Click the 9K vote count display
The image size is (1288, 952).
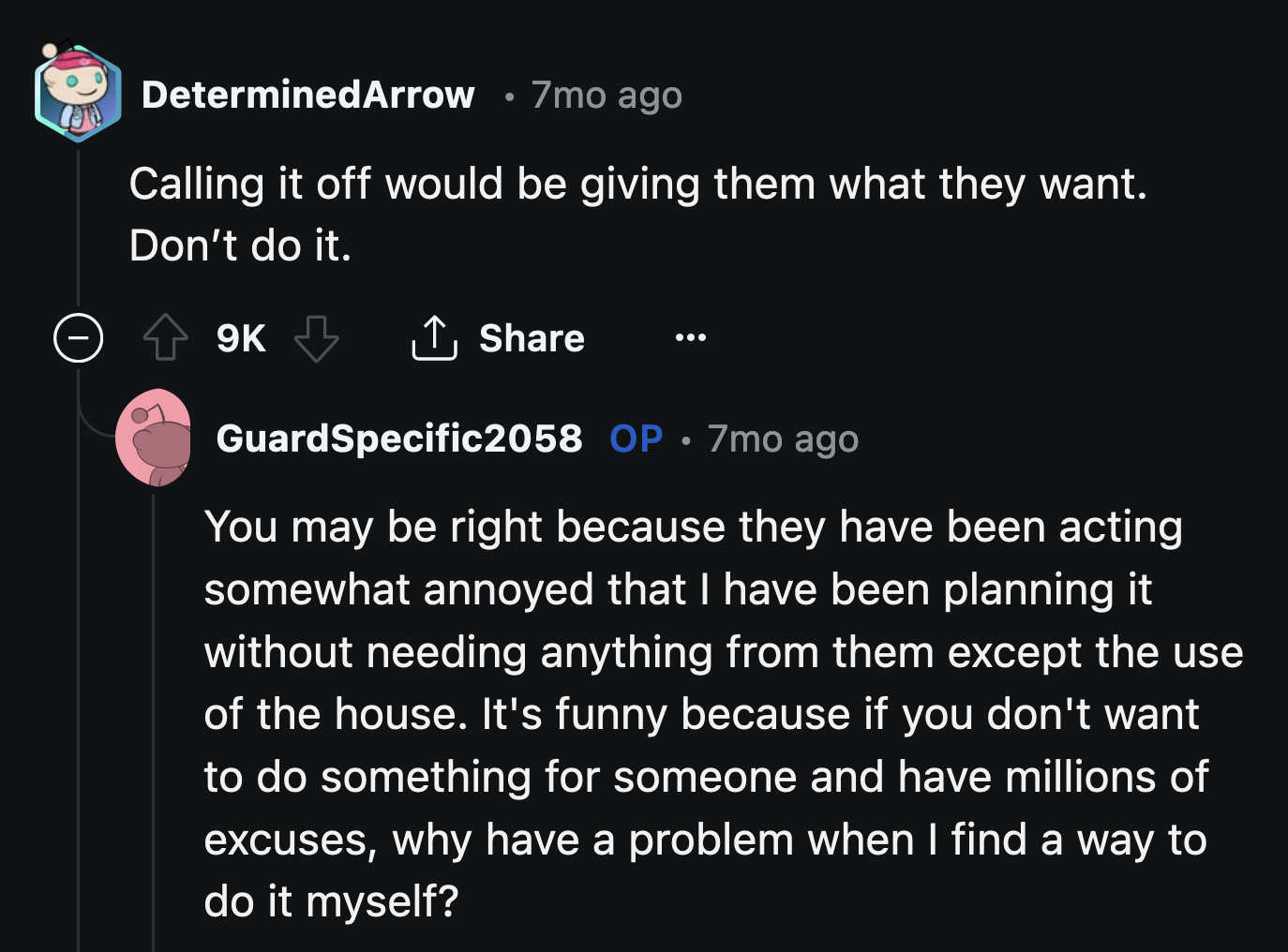240,338
